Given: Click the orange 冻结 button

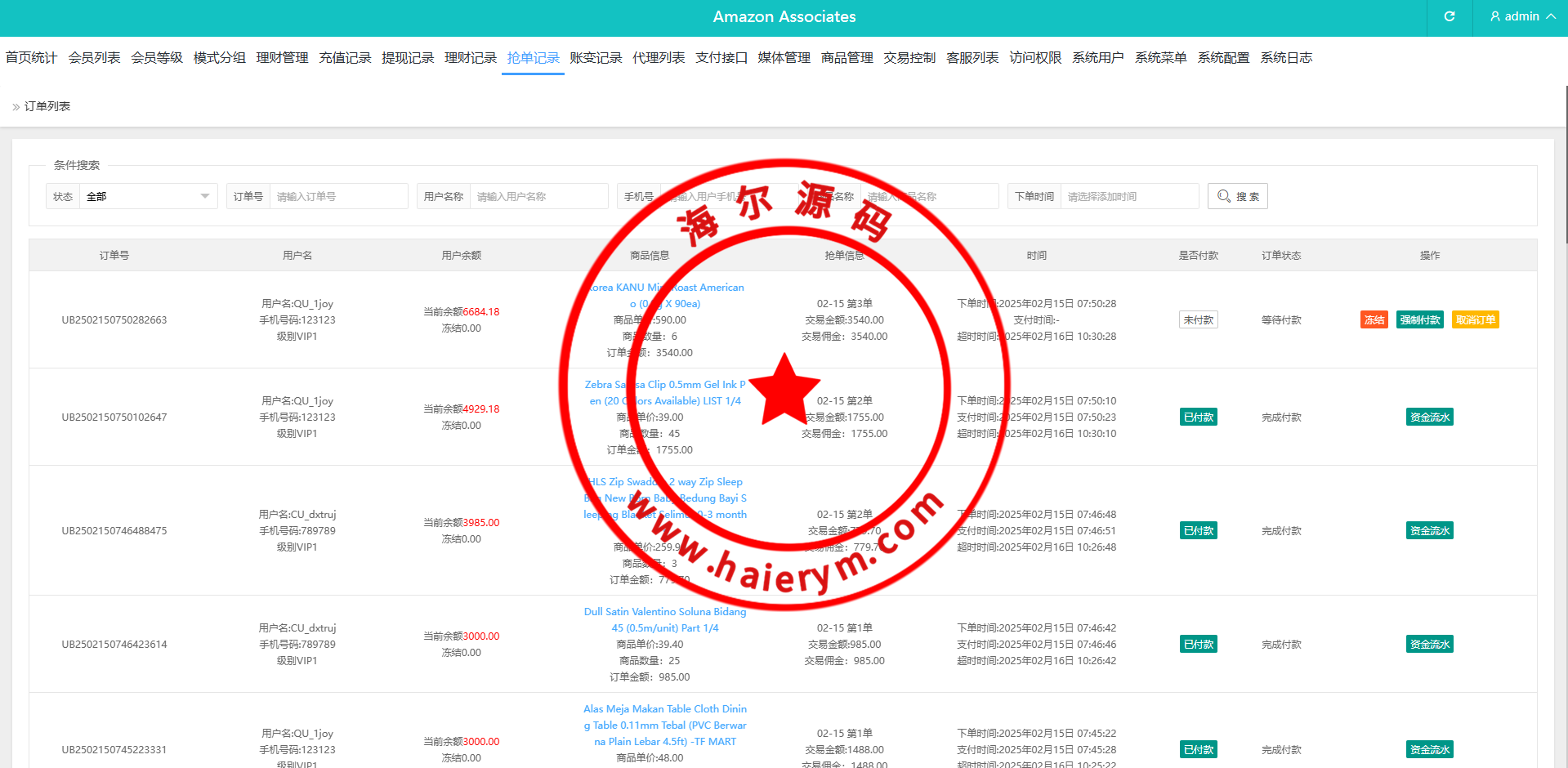Looking at the screenshot, I should pos(1374,320).
